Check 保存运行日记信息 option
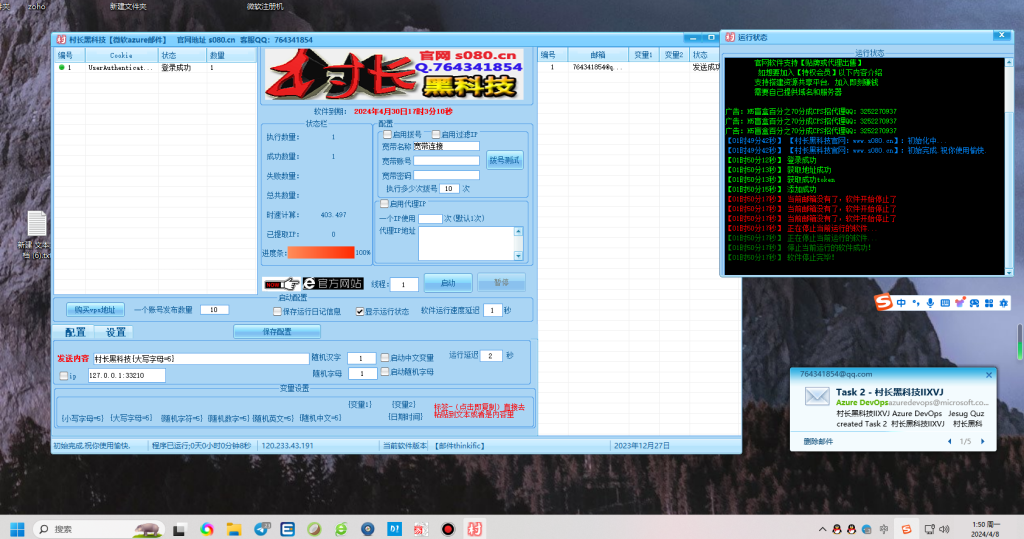Image resolution: width=1024 pixels, height=539 pixels. click(x=278, y=312)
